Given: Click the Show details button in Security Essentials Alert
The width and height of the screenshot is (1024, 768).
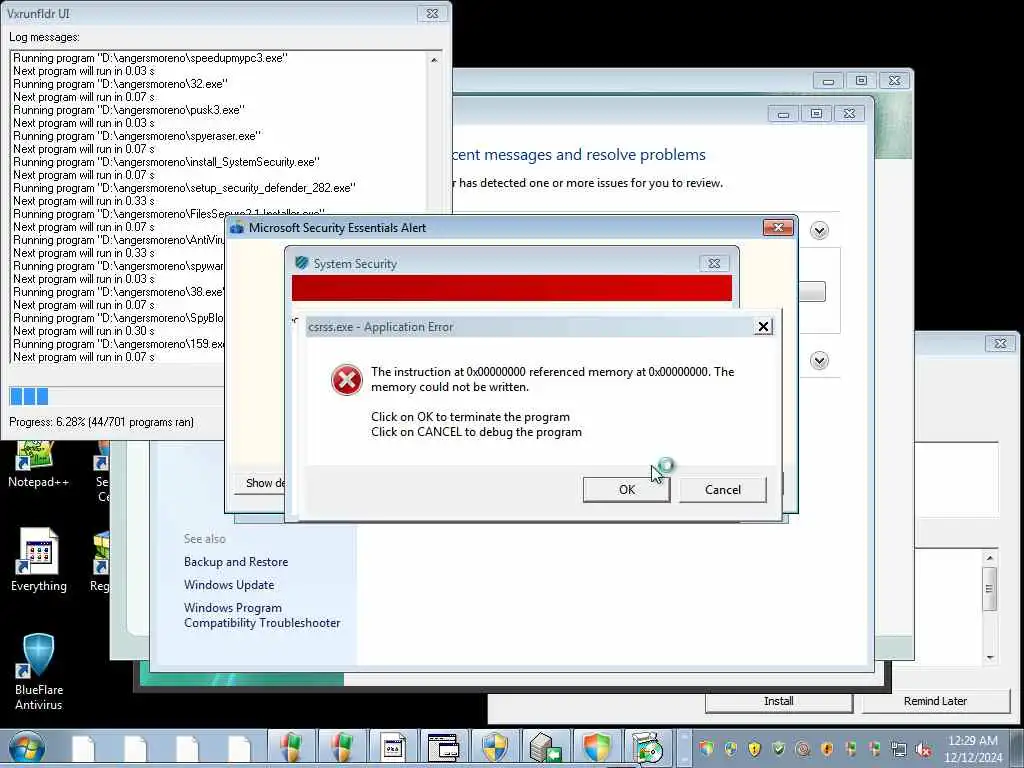Looking at the screenshot, I should (x=260, y=483).
